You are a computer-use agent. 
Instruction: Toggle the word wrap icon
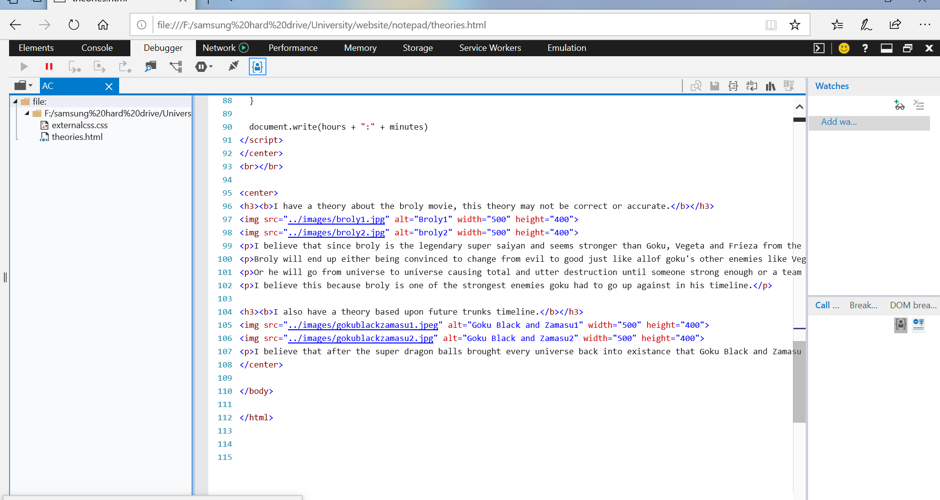752,86
